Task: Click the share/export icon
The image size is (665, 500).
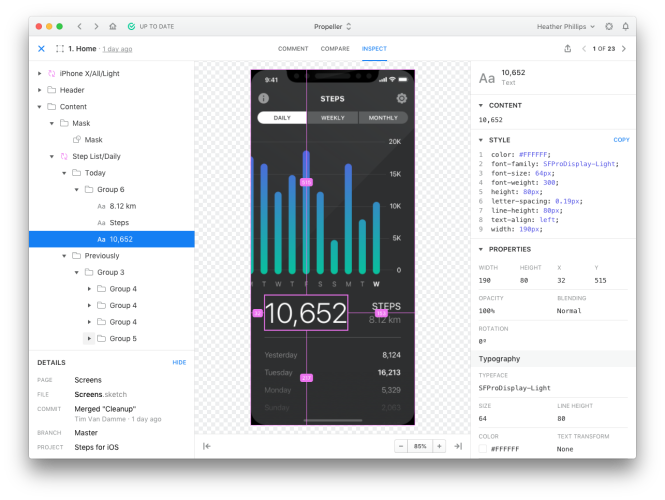Action: point(567,48)
